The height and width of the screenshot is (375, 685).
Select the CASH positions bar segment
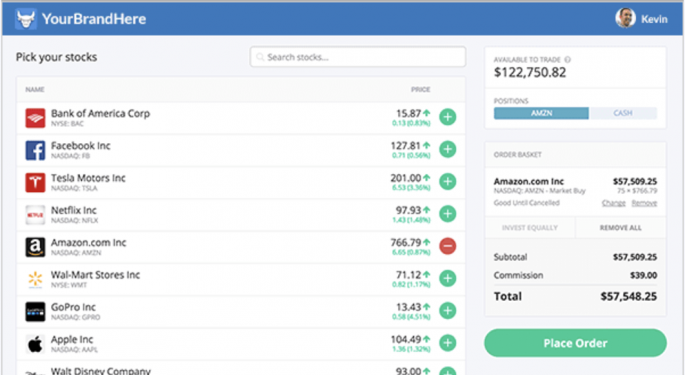point(623,113)
